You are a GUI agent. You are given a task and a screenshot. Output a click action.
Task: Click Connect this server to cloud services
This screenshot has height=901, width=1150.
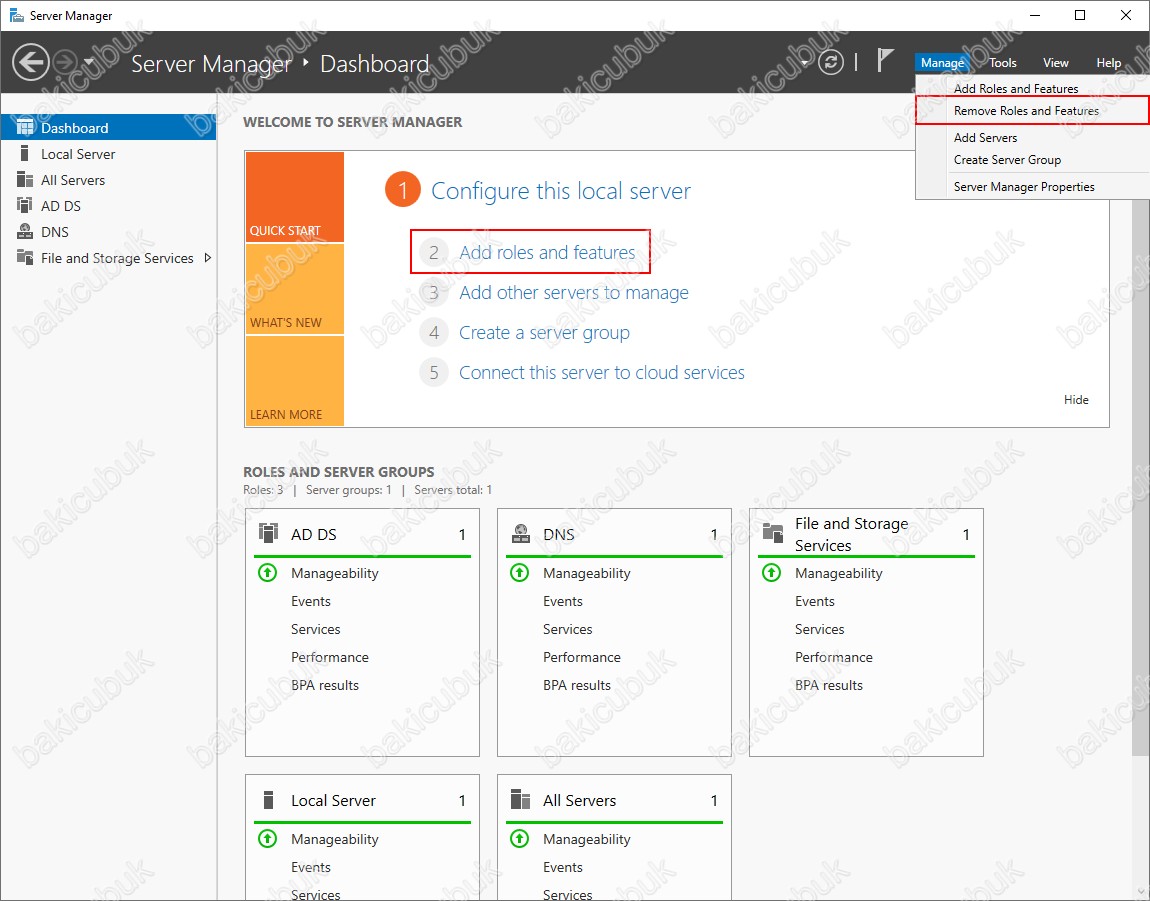click(x=601, y=373)
